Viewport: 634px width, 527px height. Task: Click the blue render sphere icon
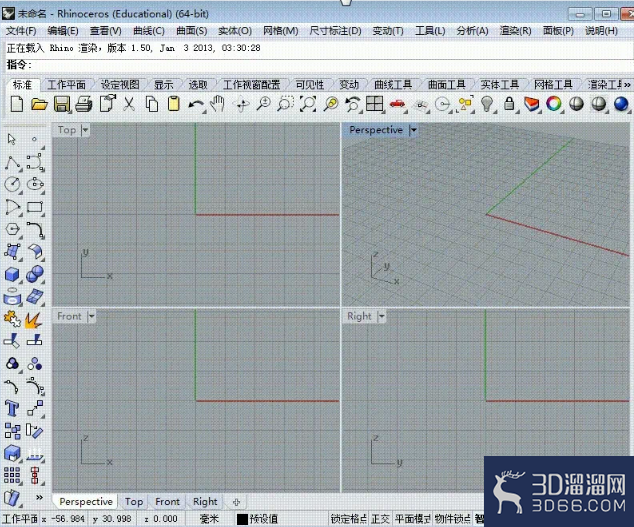tap(621, 104)
